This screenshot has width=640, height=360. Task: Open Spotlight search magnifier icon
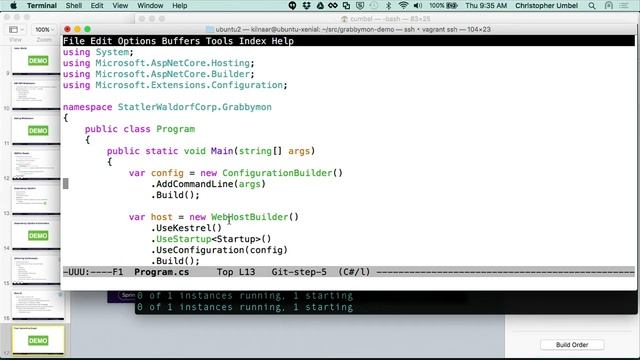click(x=592, y=6)
